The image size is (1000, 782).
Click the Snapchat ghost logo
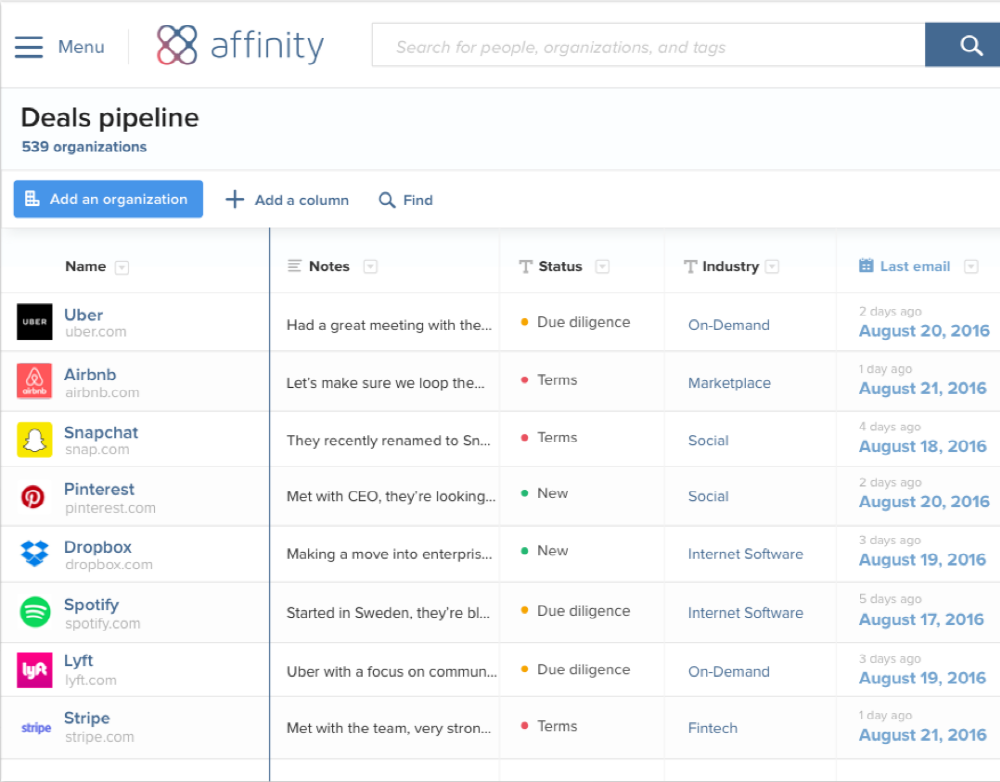point(35,440)
